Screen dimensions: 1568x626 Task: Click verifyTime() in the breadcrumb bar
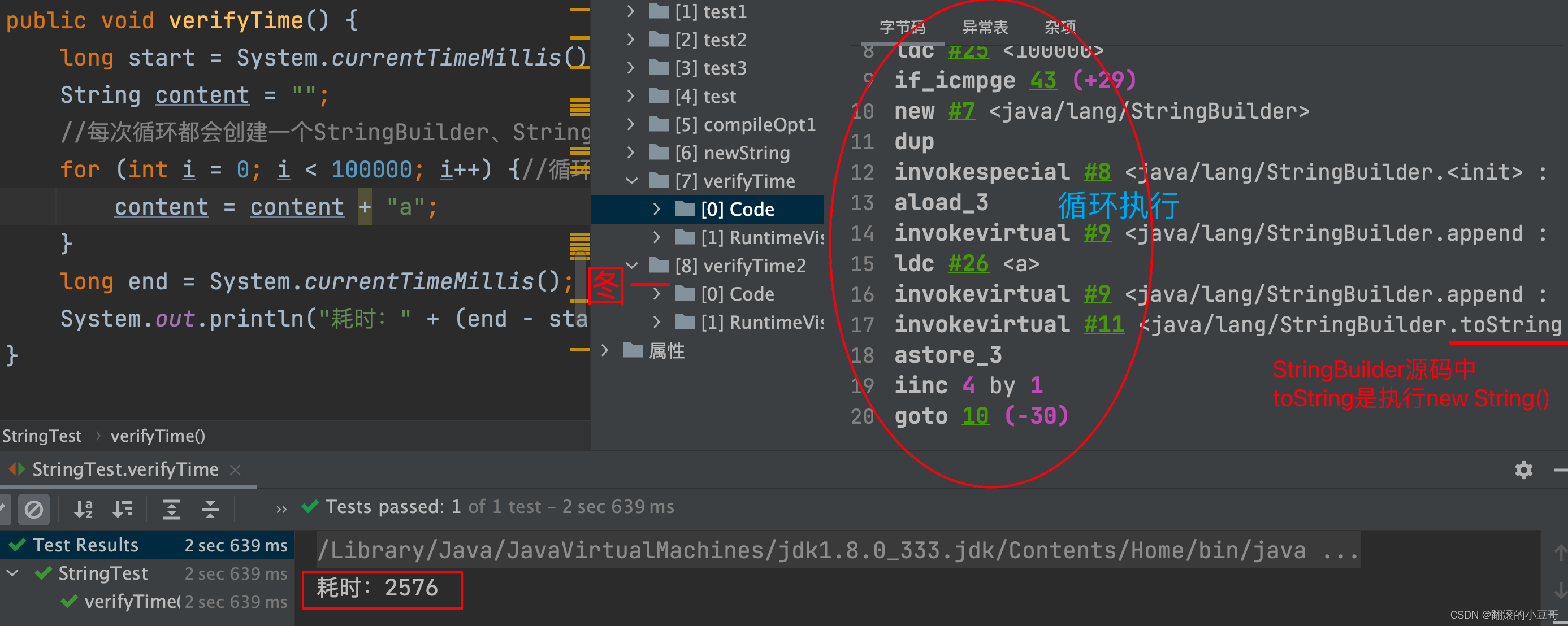click(x=158, y=436)
